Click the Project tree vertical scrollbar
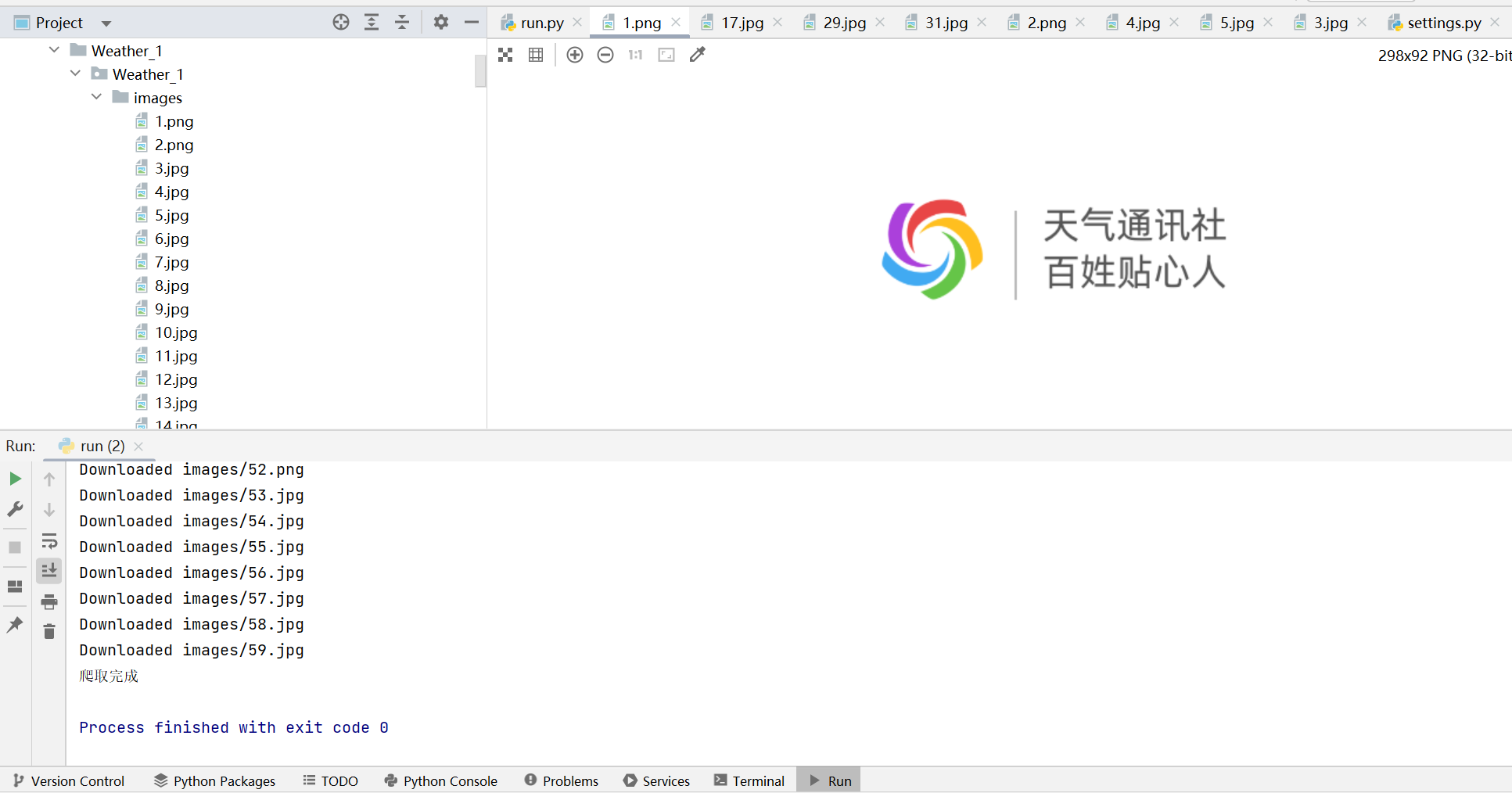 pos(480,70)
